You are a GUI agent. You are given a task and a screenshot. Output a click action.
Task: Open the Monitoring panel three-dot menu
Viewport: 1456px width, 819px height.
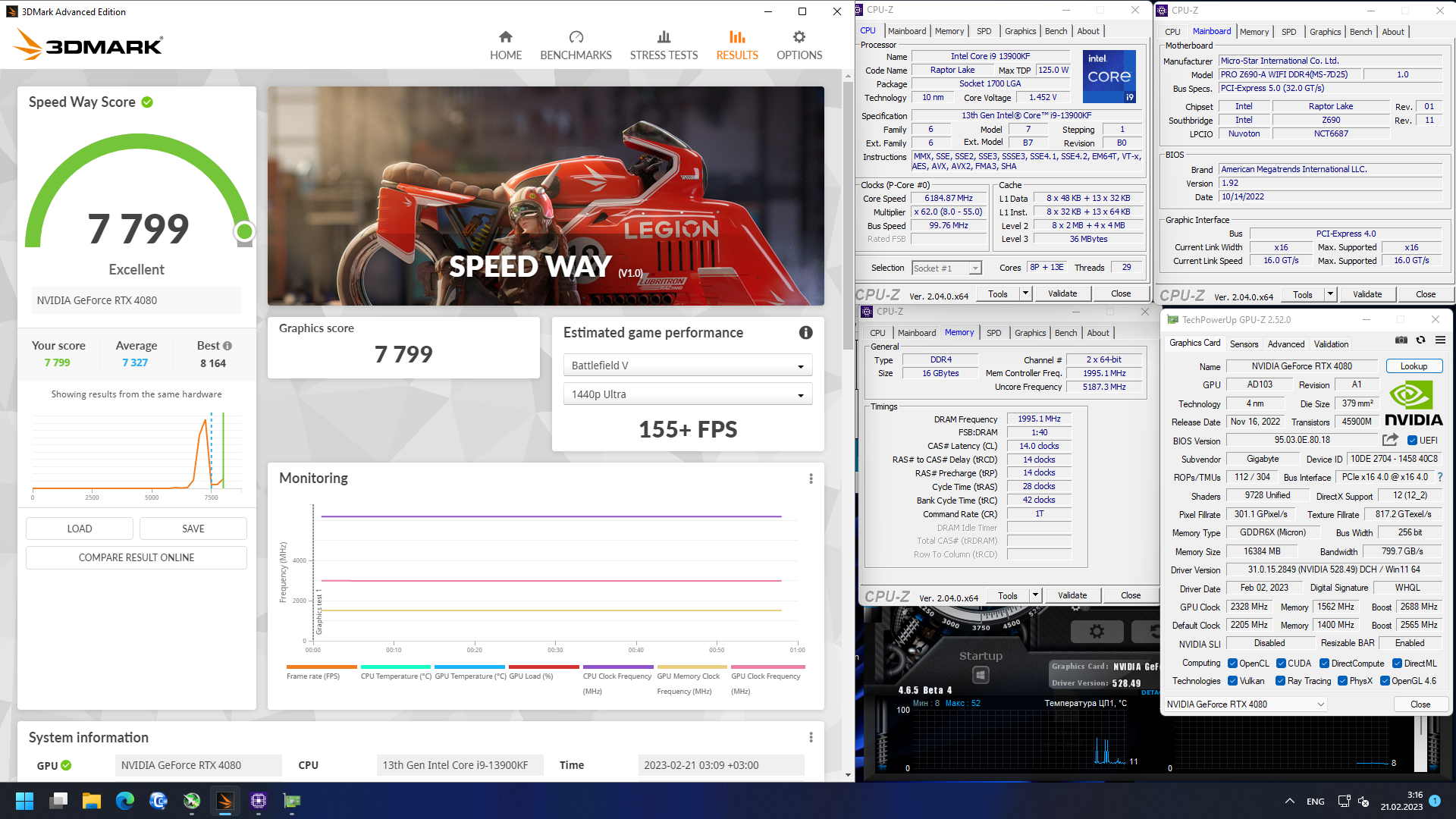click(x=811, y=479)
